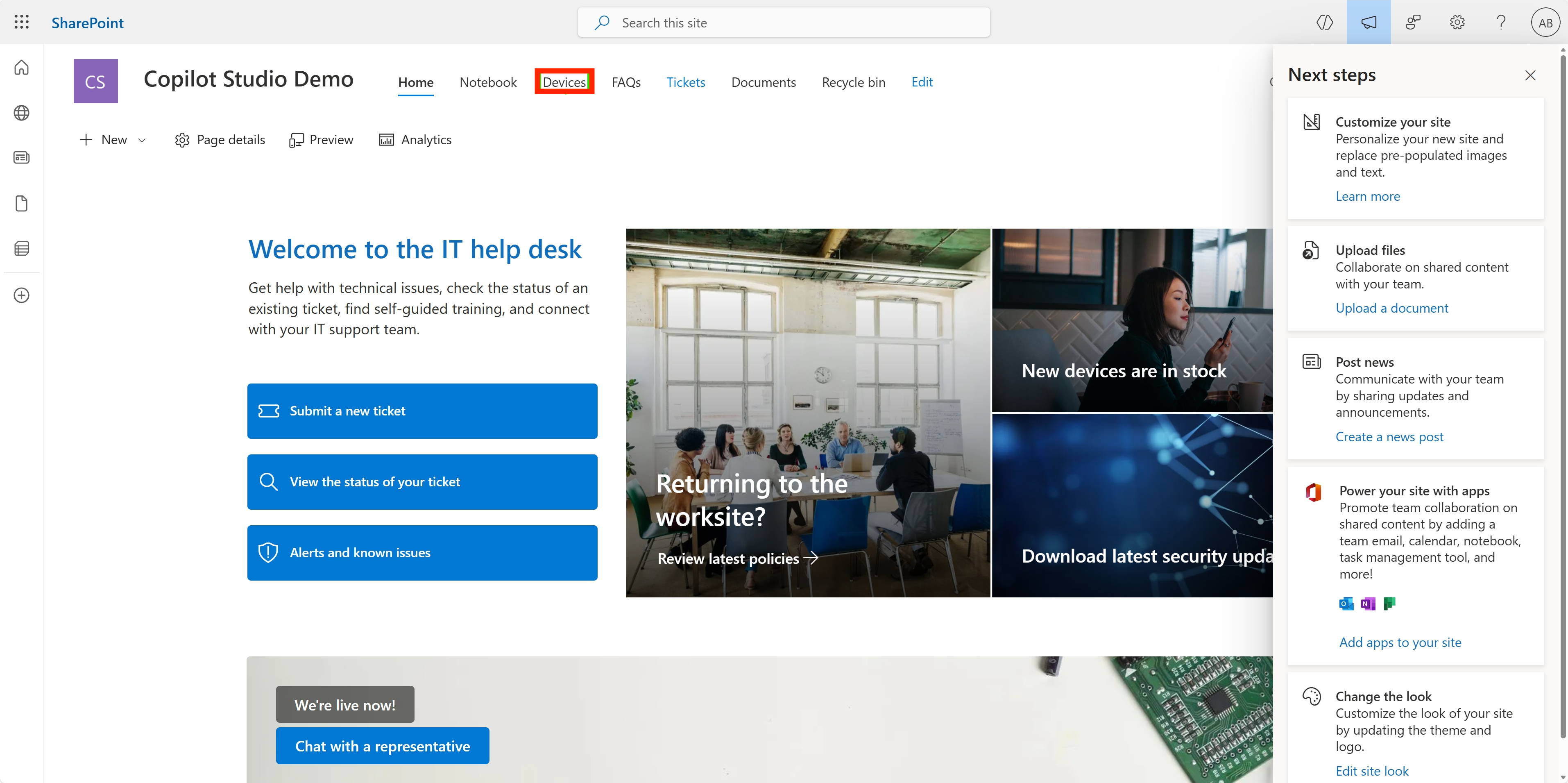Click Submit a new ticket button

422,411
